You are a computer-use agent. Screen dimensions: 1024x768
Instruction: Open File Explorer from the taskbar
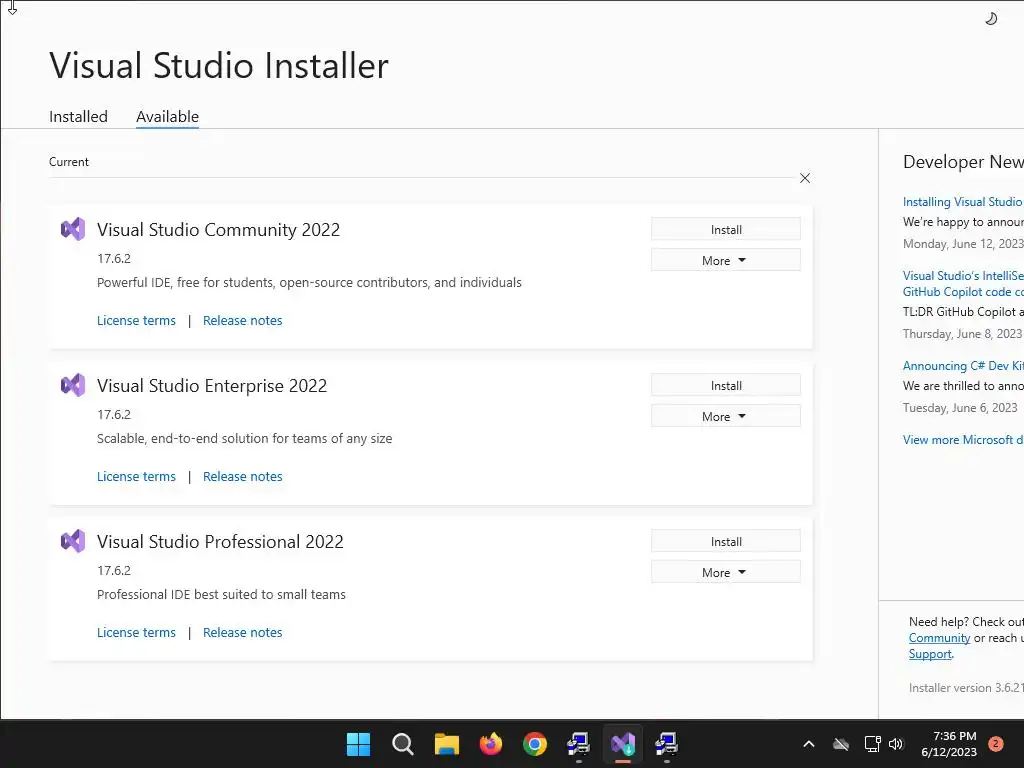tap(446, 744)
